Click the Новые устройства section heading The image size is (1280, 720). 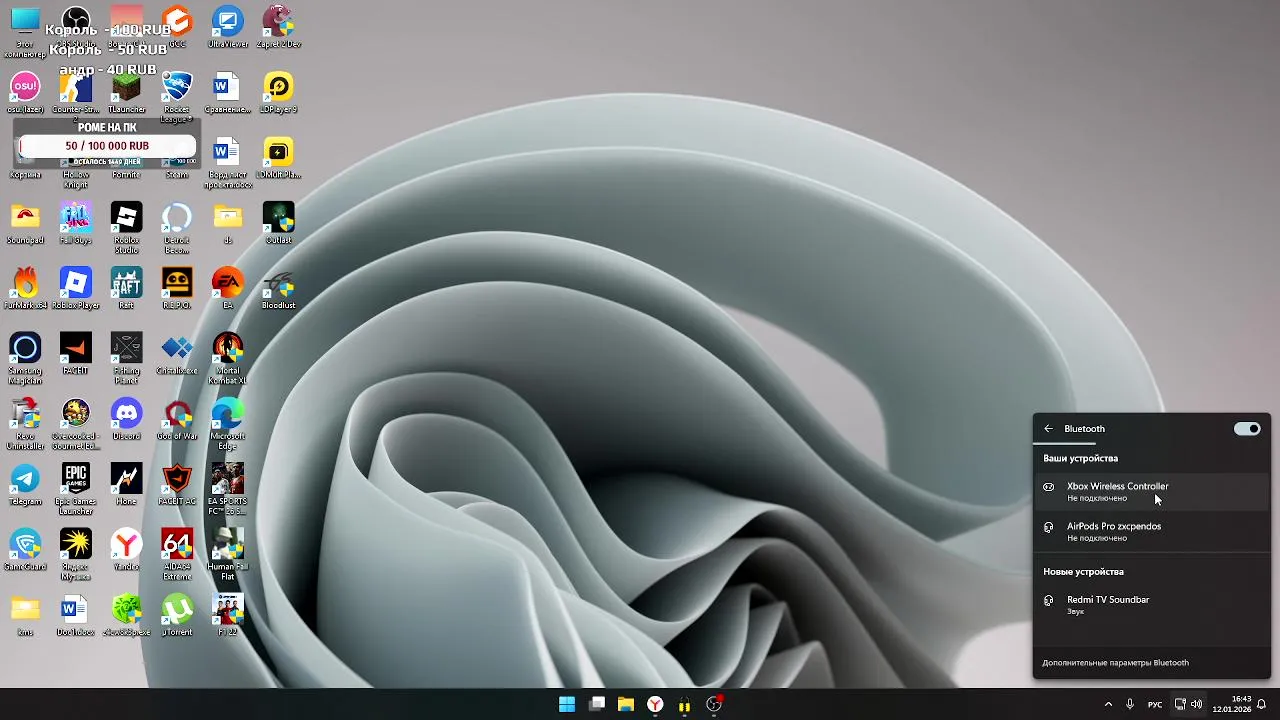(x=1084, y=572)
